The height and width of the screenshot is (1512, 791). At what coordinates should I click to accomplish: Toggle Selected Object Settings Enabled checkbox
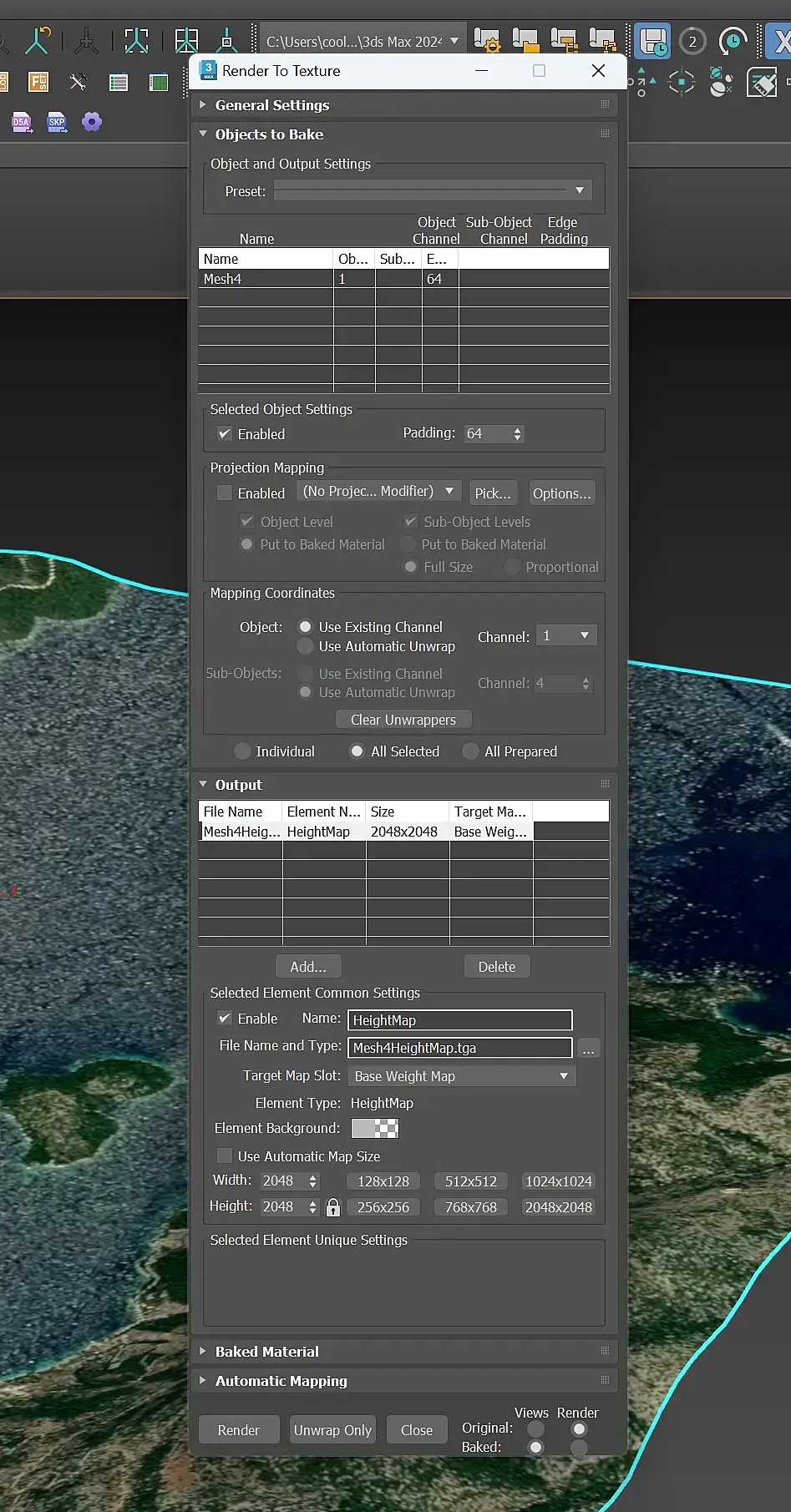pyautogui.click(x=224, y=434)
